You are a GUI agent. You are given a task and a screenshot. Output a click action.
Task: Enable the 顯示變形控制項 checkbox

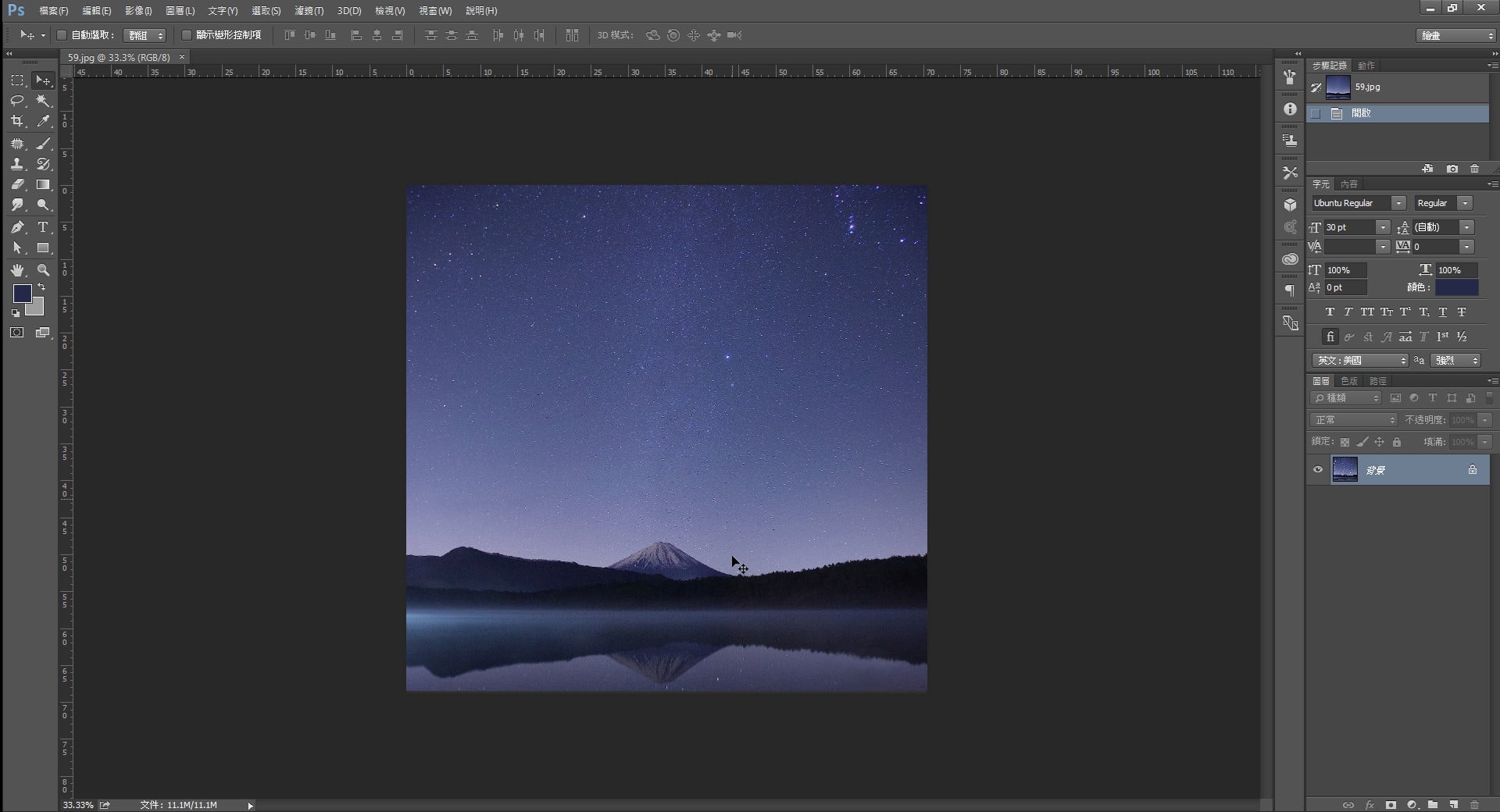pos(187,35)
